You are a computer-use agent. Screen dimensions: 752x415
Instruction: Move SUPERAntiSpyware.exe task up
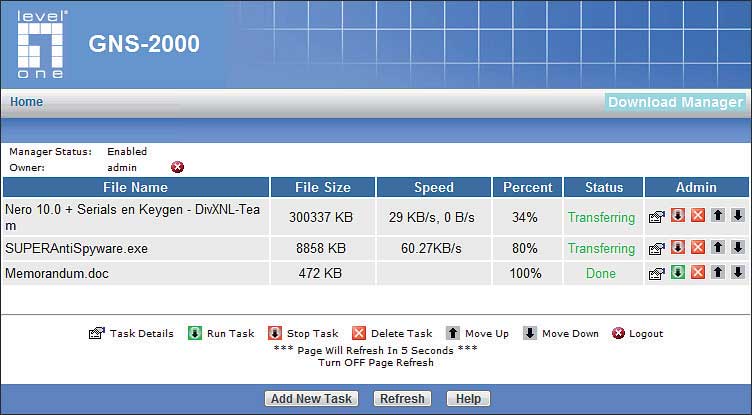[718, 248]
